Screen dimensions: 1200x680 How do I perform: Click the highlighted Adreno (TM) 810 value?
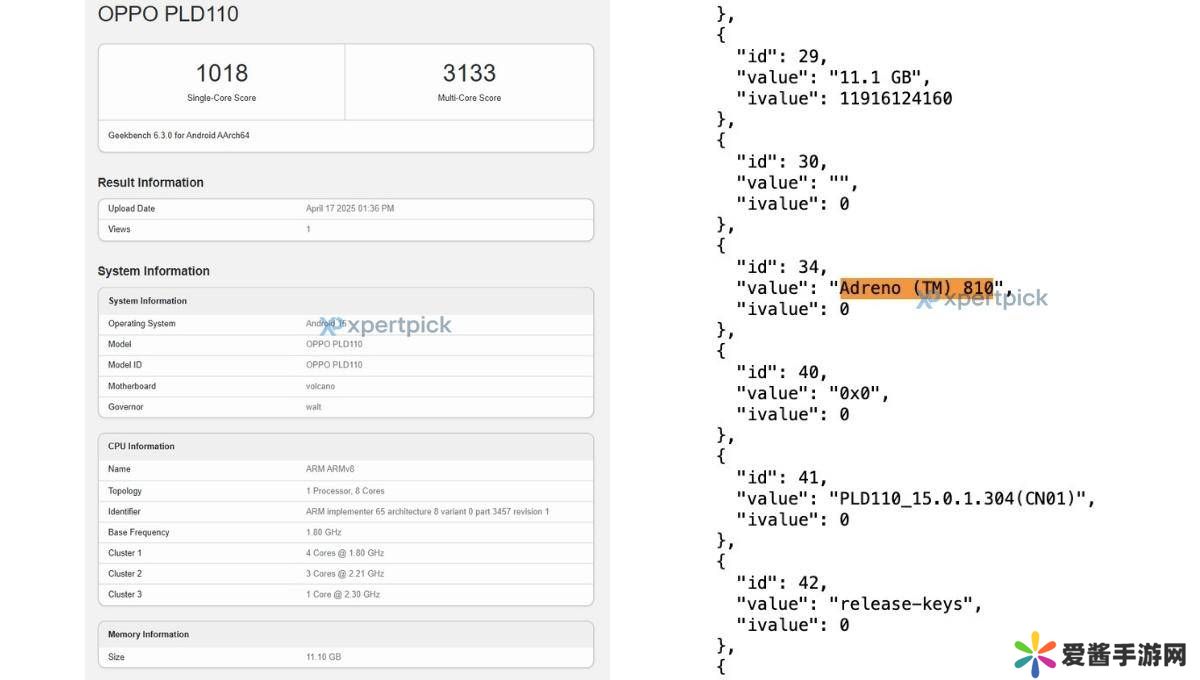click(916, 288)
